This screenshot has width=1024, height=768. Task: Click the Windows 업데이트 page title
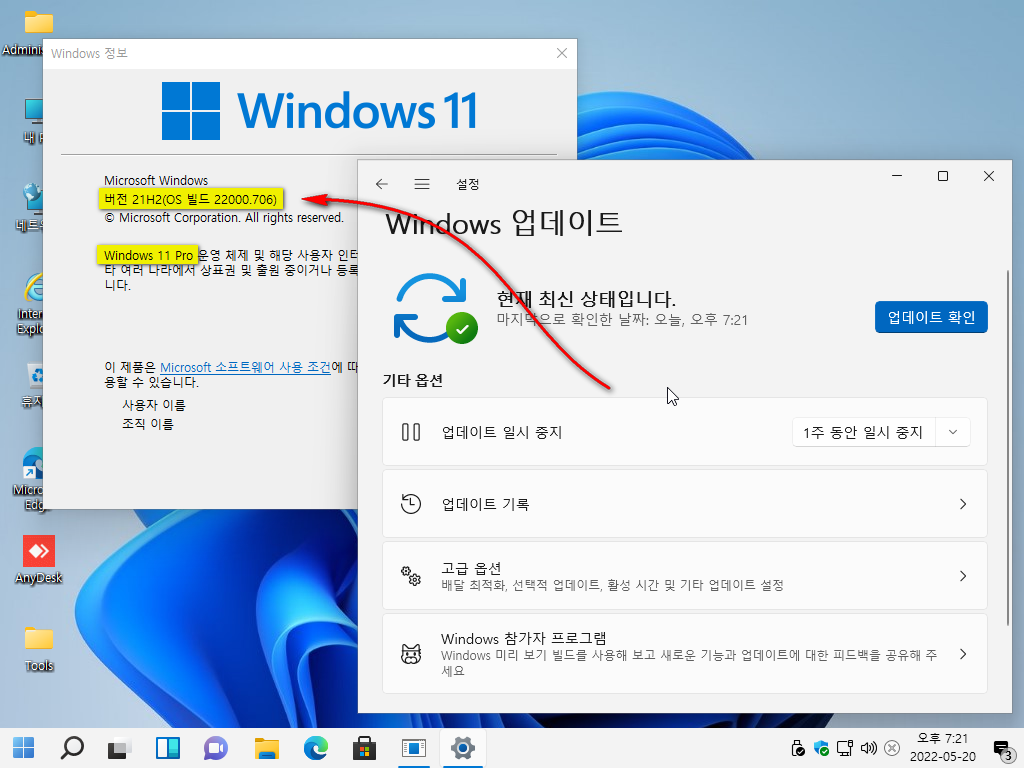504,223
